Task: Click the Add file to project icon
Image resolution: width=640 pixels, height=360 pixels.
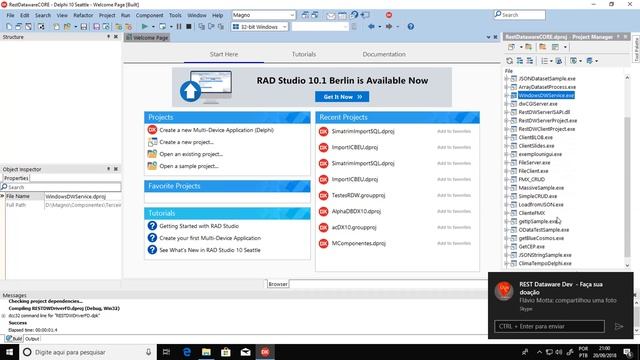Action: (118, 27)
